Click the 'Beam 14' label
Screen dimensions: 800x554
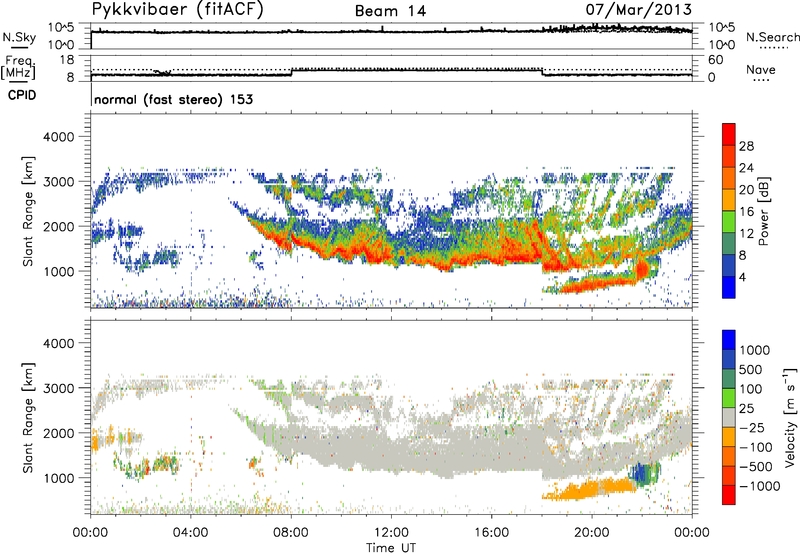click(x=390, y=11)
